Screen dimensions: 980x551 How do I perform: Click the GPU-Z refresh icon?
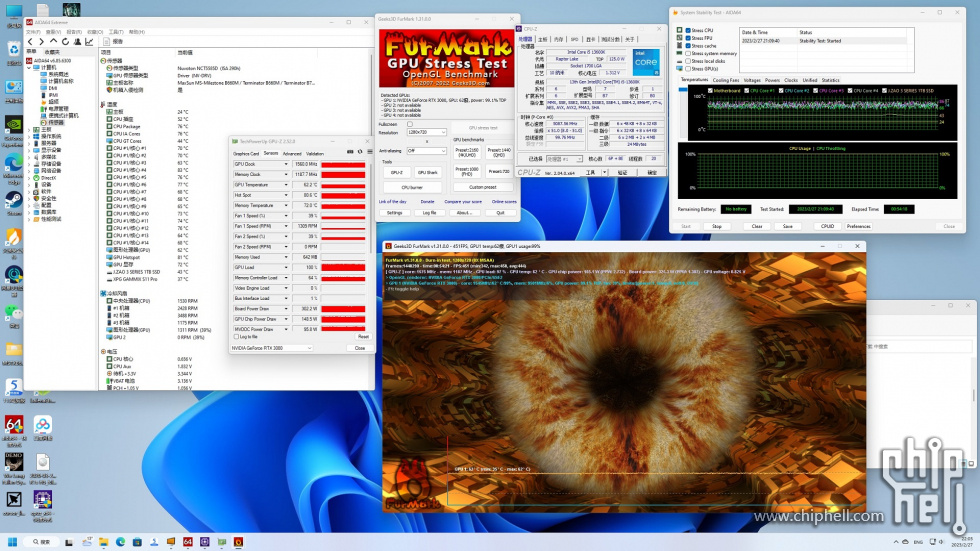(x=360, y=152)
